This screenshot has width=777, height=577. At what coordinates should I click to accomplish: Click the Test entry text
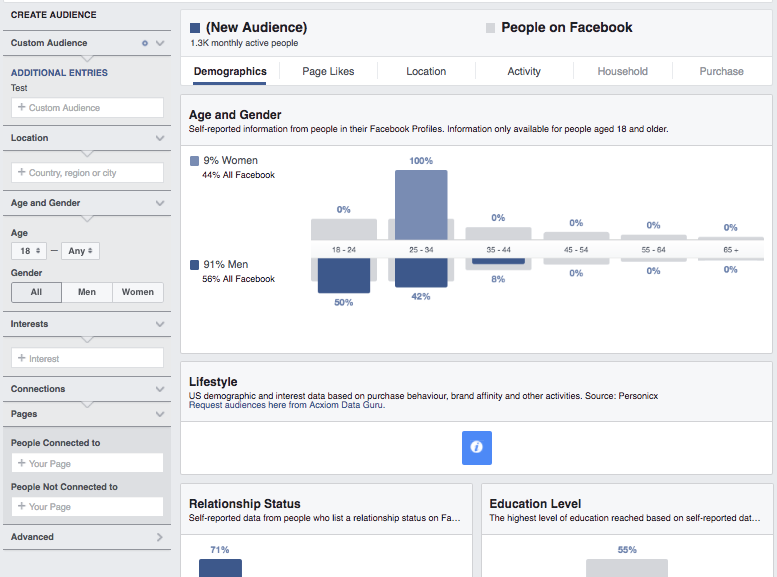[x=19, y=88]
